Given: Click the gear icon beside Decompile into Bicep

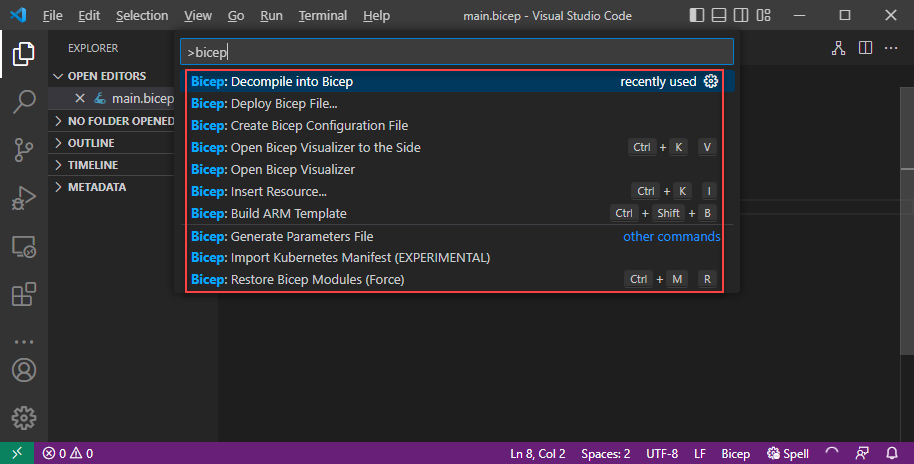Looking at the screenshot, I should point(711,82).
